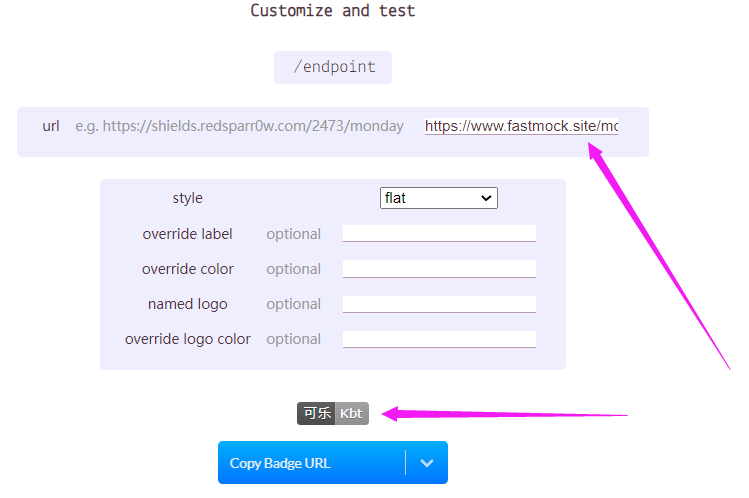Click the override color caption text

point(187,269)
